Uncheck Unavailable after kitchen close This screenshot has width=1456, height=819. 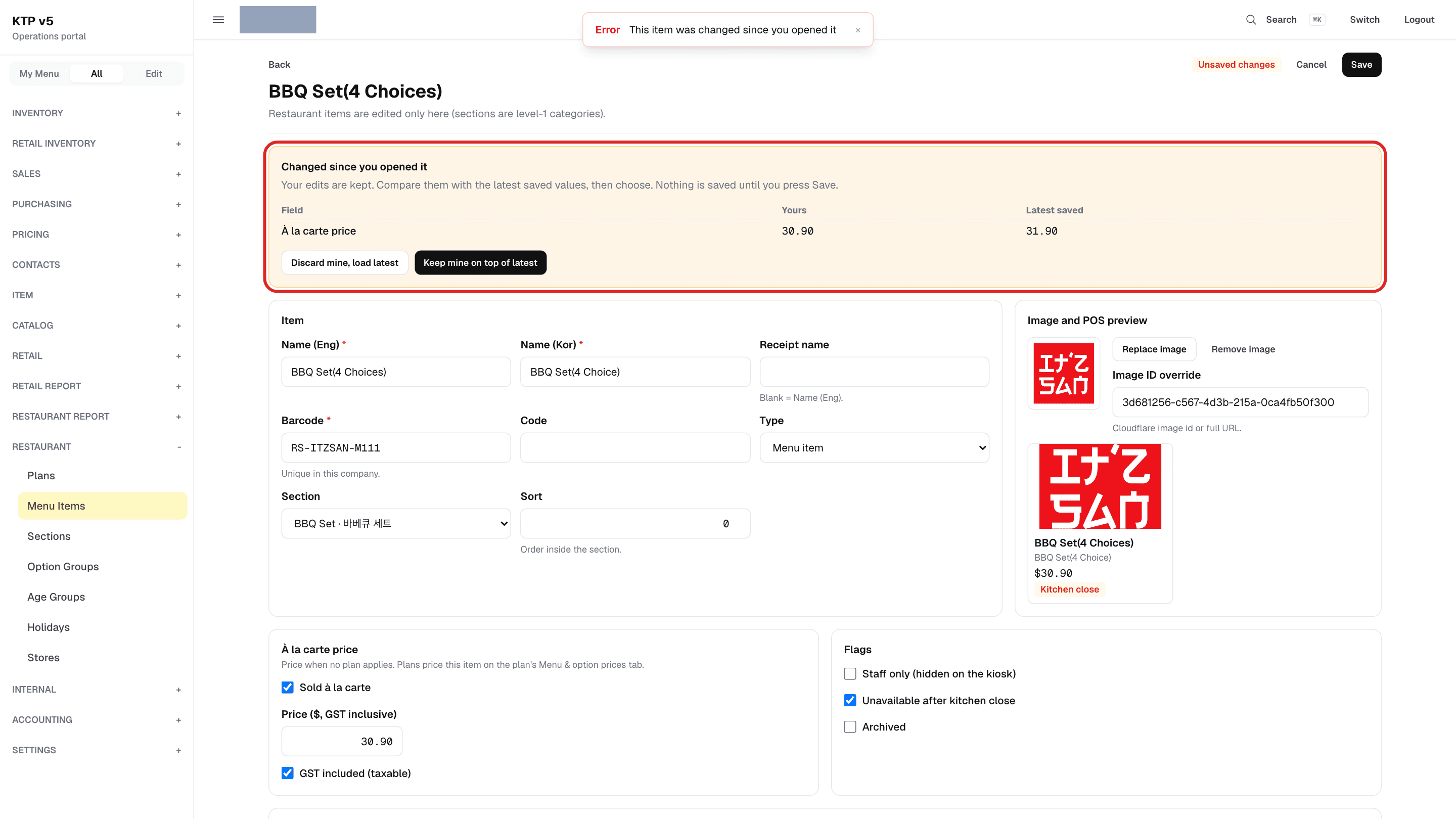[x=850, y=700]
